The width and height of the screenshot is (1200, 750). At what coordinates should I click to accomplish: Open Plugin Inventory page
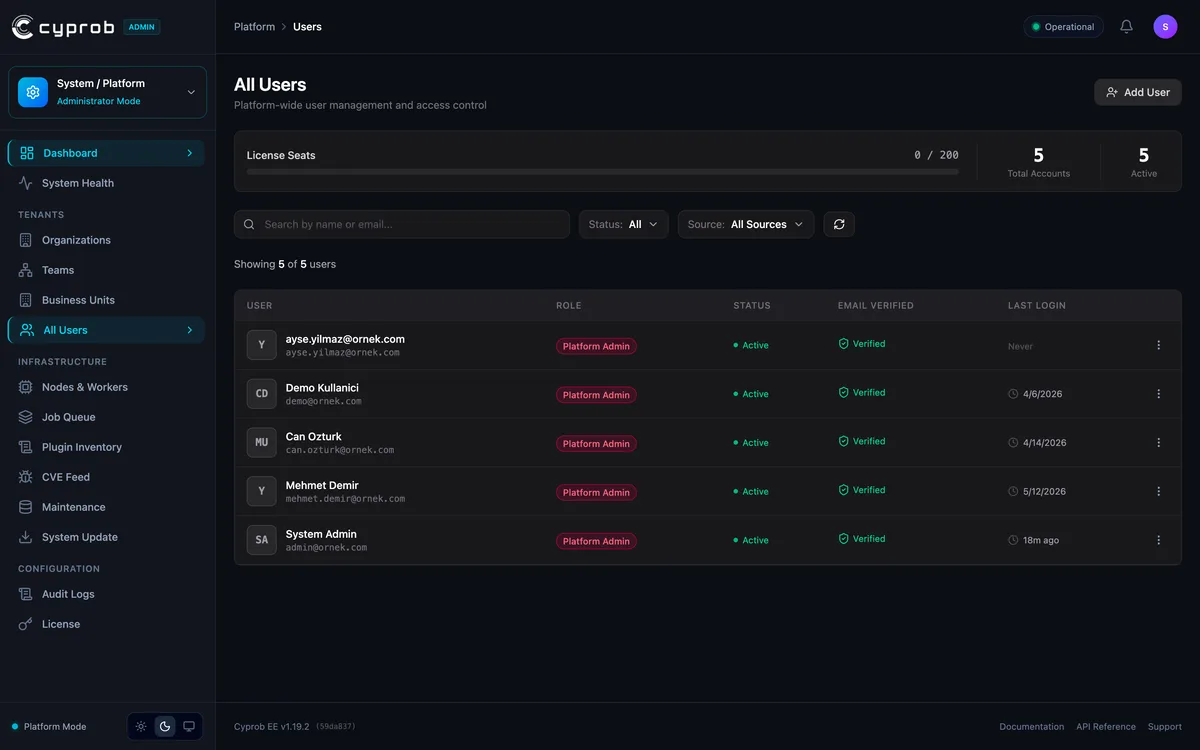pos(106,447)
